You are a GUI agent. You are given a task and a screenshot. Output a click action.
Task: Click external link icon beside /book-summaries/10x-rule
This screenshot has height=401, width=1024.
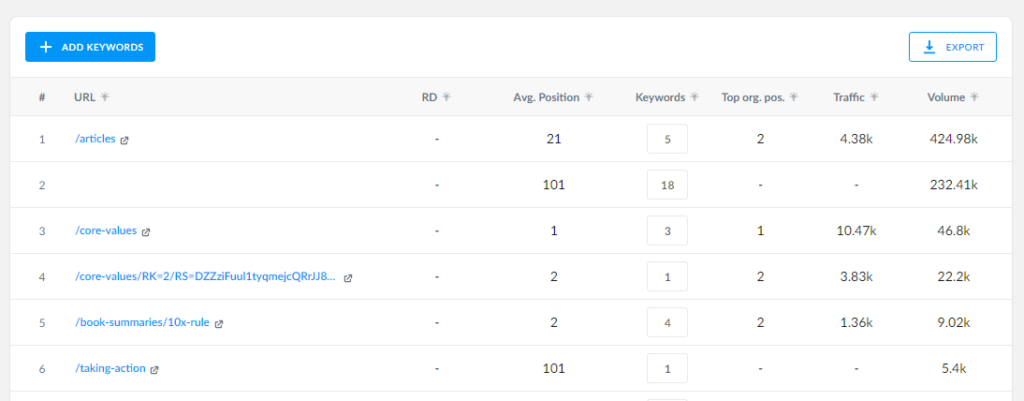pyautogui.click(x=219, y=324)
